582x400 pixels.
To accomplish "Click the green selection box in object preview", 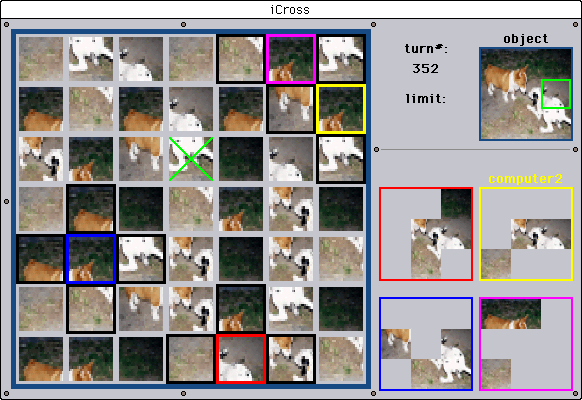I will pyautogui.click(x=556, y=94).
